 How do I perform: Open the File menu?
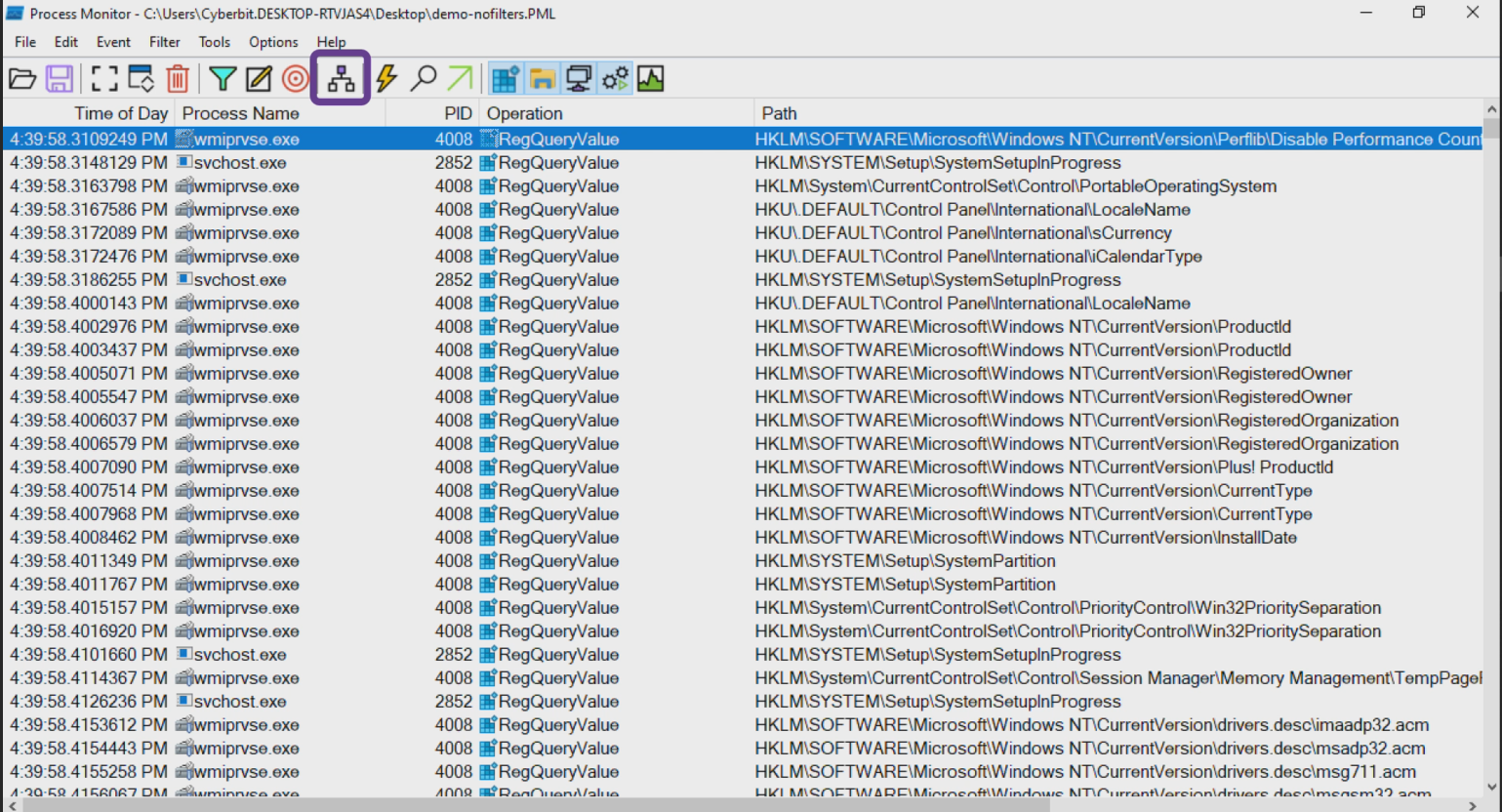[25, 42]
